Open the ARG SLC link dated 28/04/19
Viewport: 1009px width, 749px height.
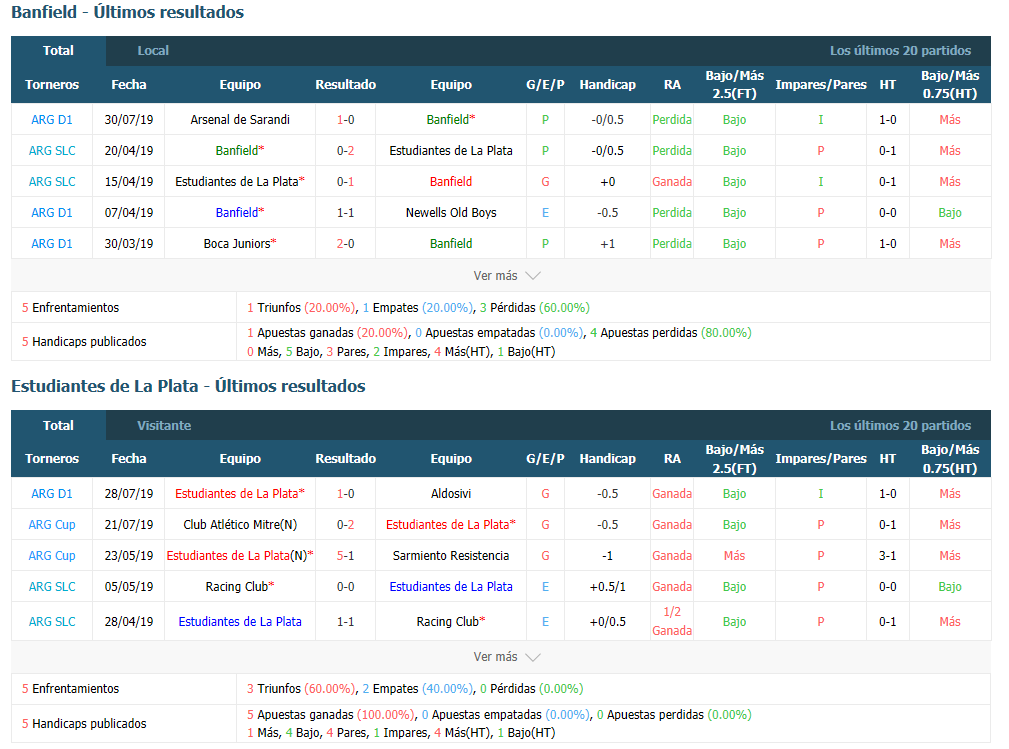click(x=52, y=622)
